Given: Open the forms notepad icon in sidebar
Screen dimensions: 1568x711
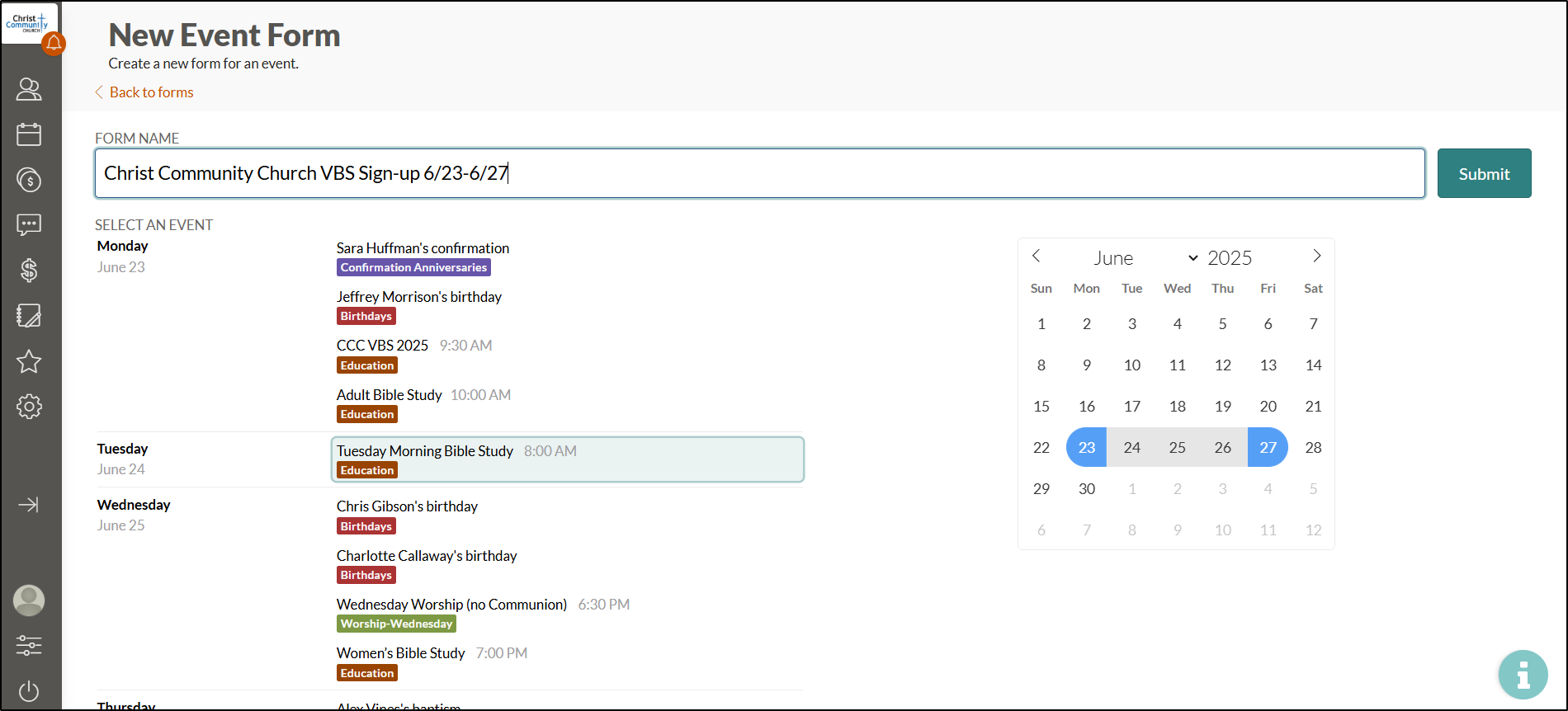Looking at the screenshot, I should [29, 316].
